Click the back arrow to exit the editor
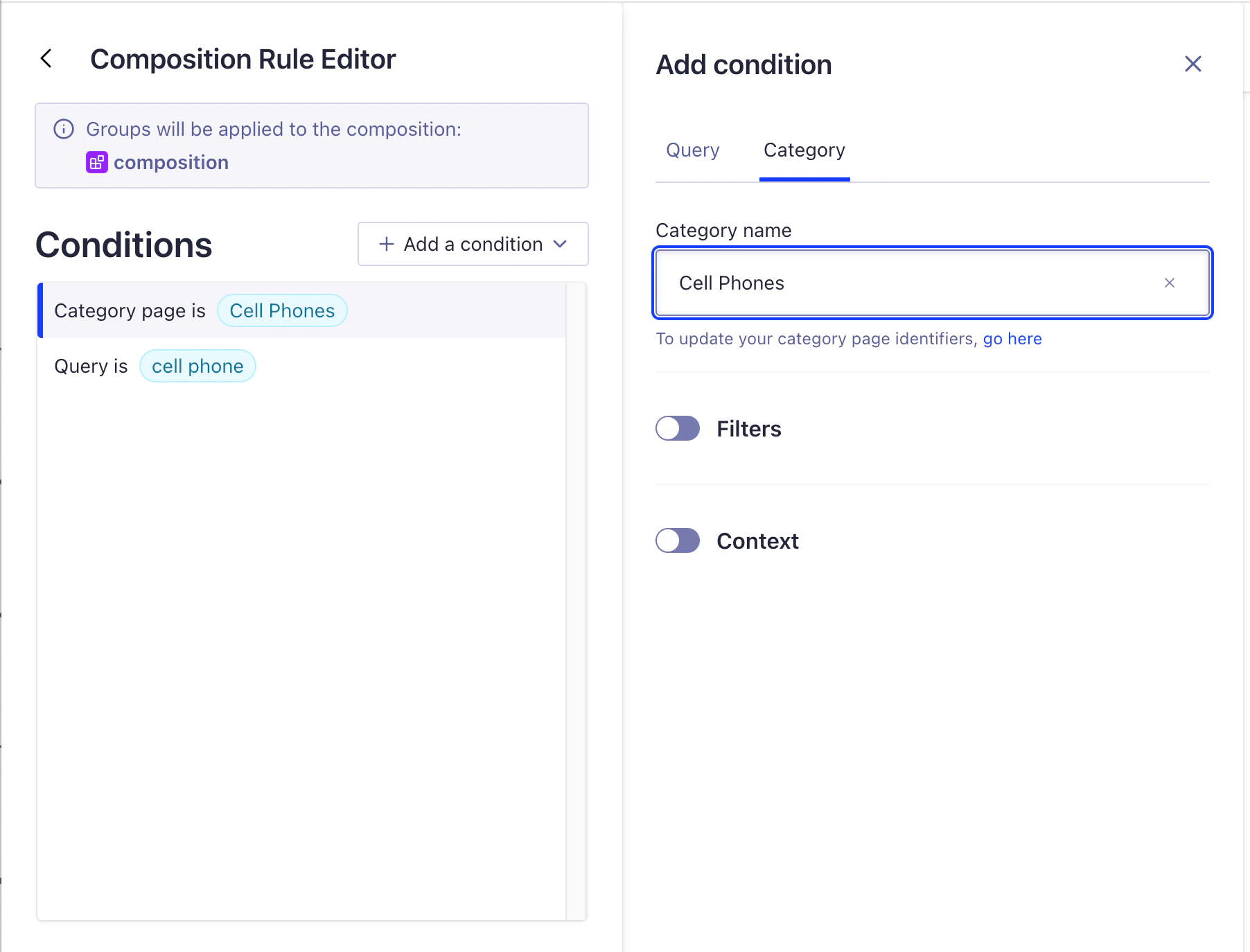This screenshot has width=1250, height=952. click(46, 59)
